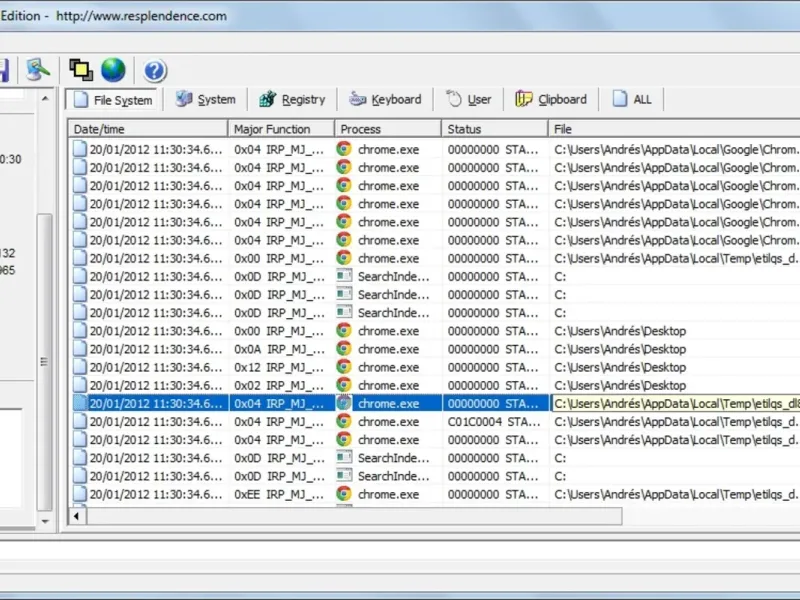
Task: Click the Chrome icon in the C01C0004 row
Action: pyautogui.click(x=344, y=421)
